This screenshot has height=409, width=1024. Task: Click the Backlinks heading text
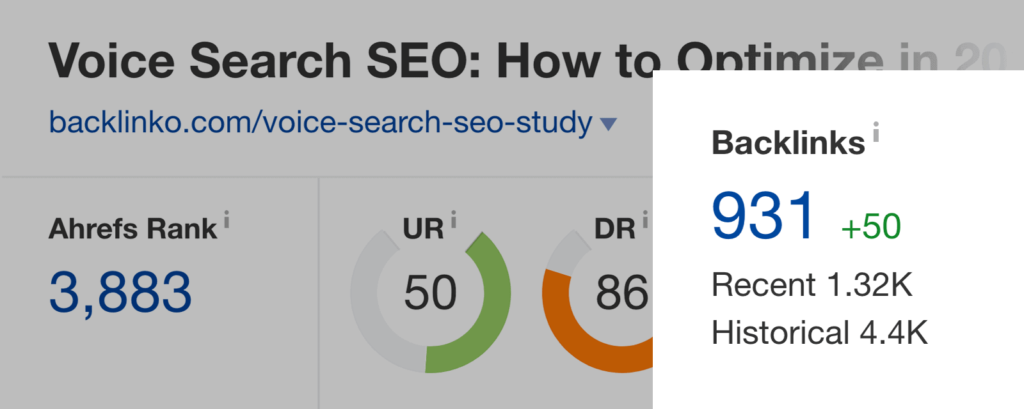(788, 143)
